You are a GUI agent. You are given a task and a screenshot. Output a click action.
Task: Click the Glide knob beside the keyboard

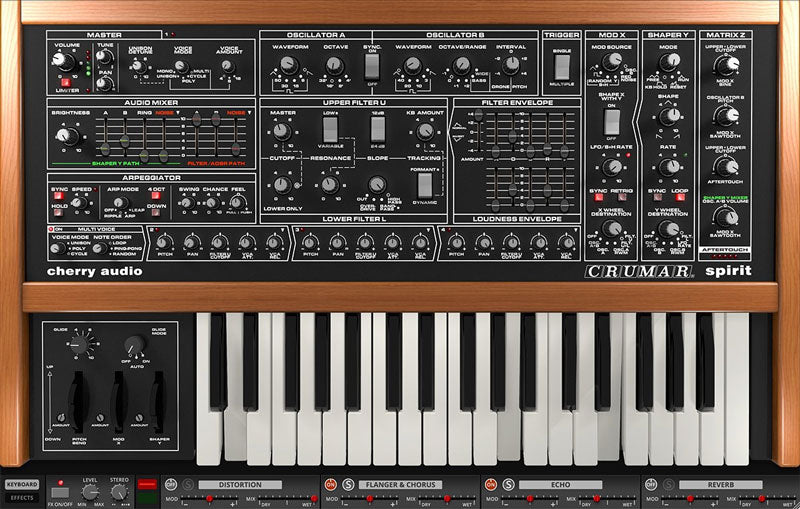(x=79, y=345)
